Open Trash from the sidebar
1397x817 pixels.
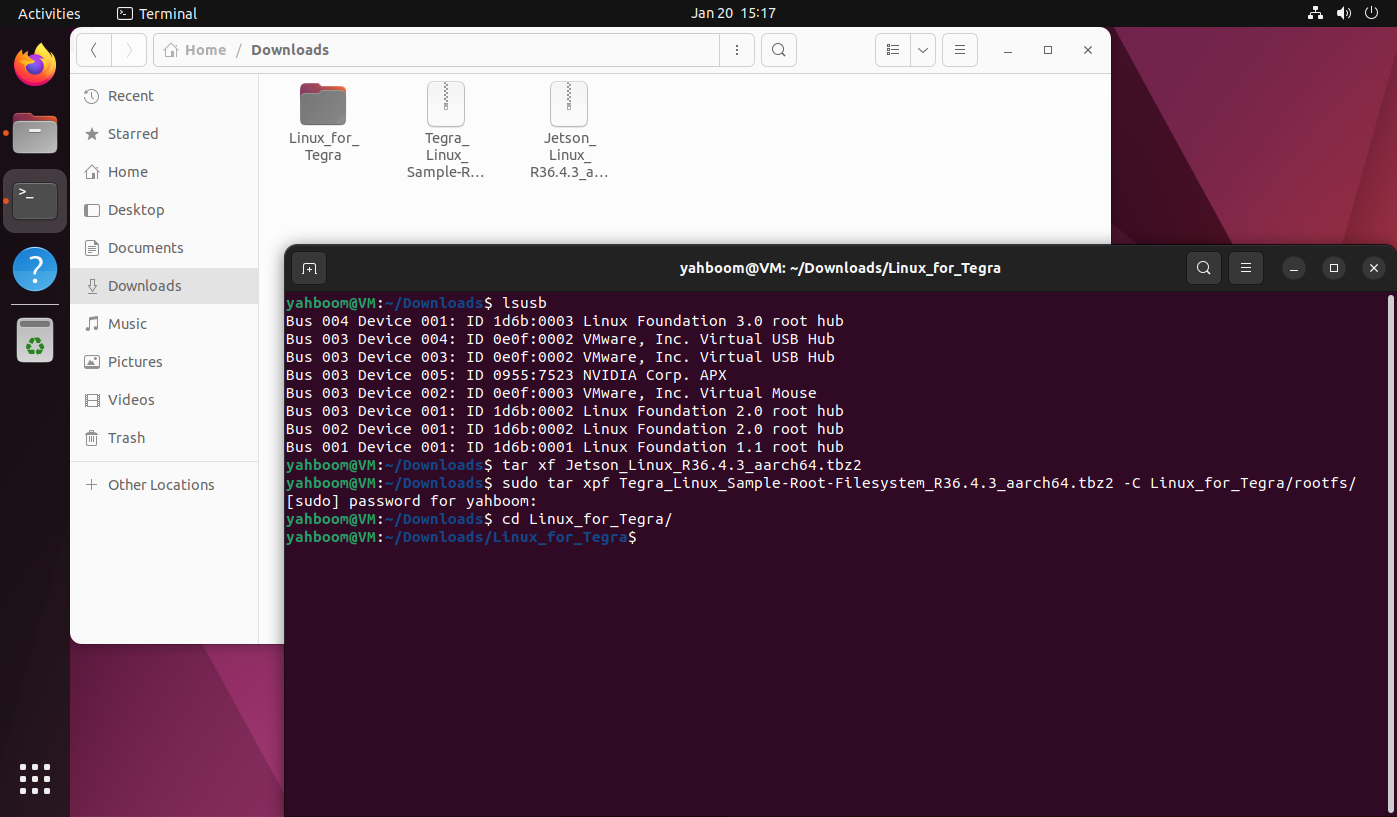(x=125, y=437)
